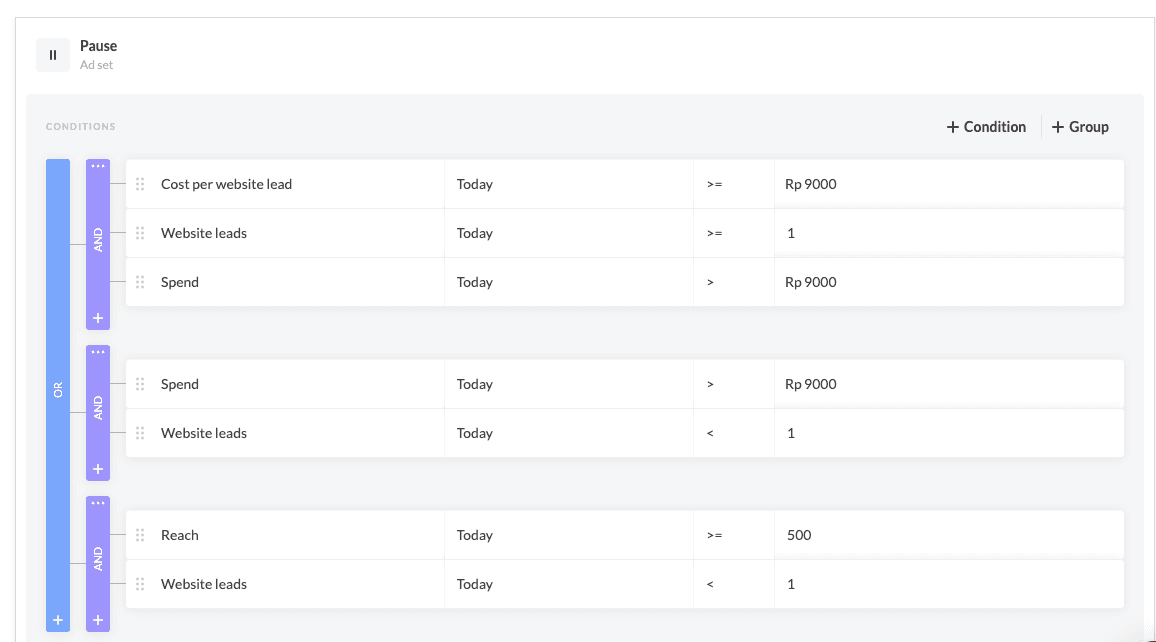The width and height of the screenshot is (1156, 642).
Task: Click the + Group button
Action: tap(1080, 126)
